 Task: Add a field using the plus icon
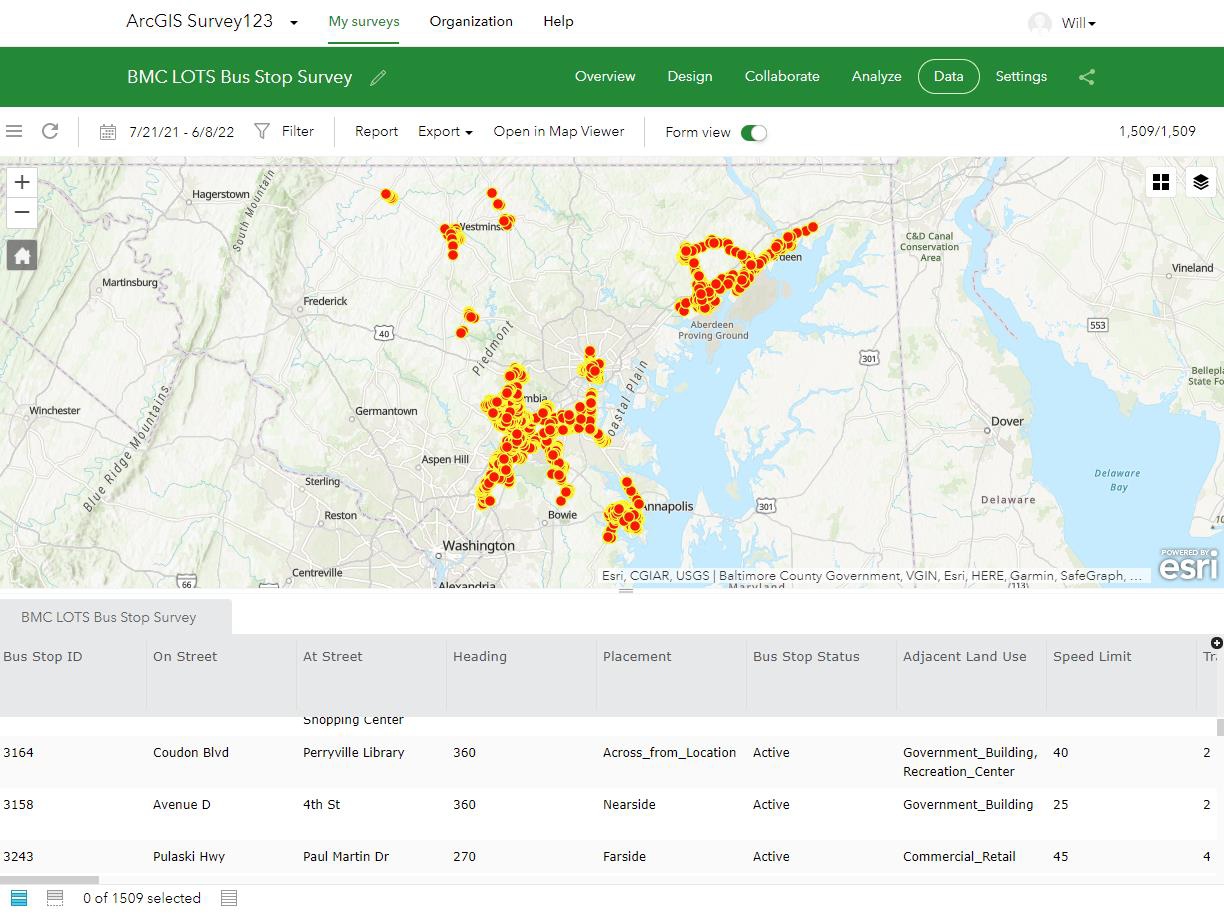coord(1216,643)
